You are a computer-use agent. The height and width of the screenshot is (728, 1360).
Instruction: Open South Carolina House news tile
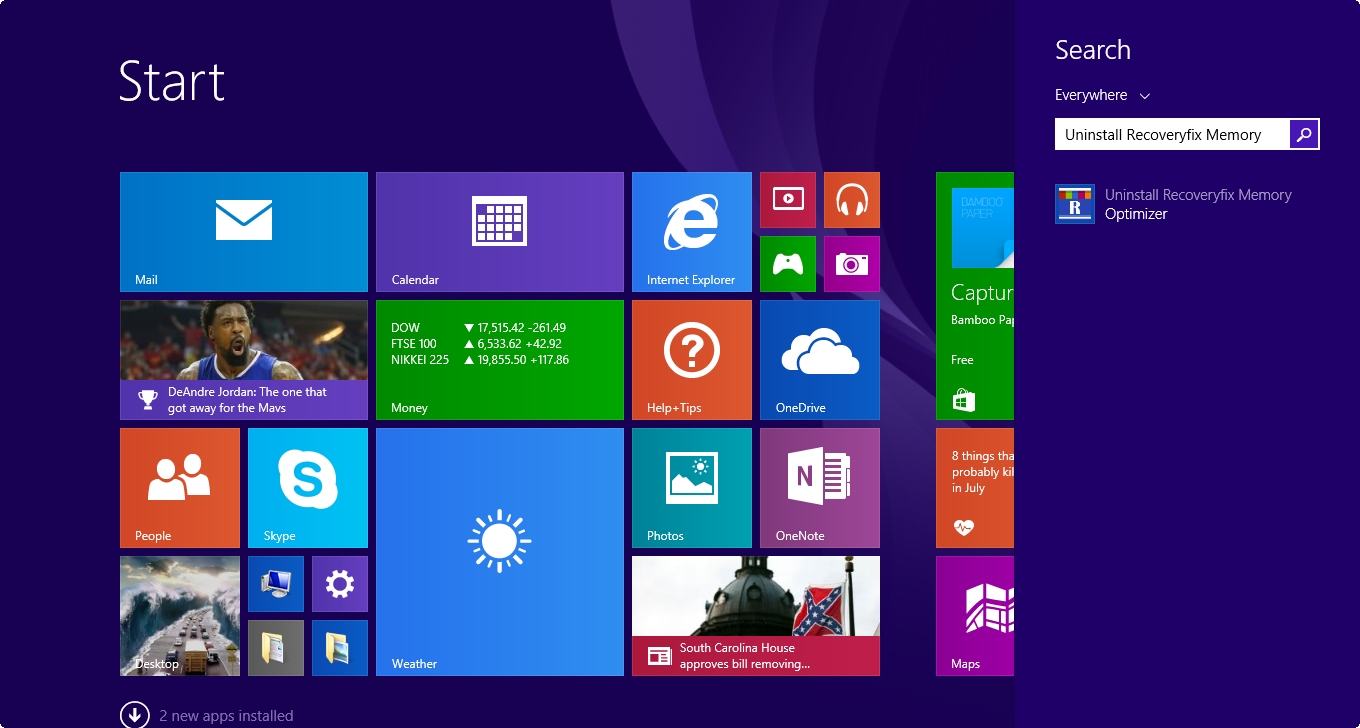tap(756, 616)
